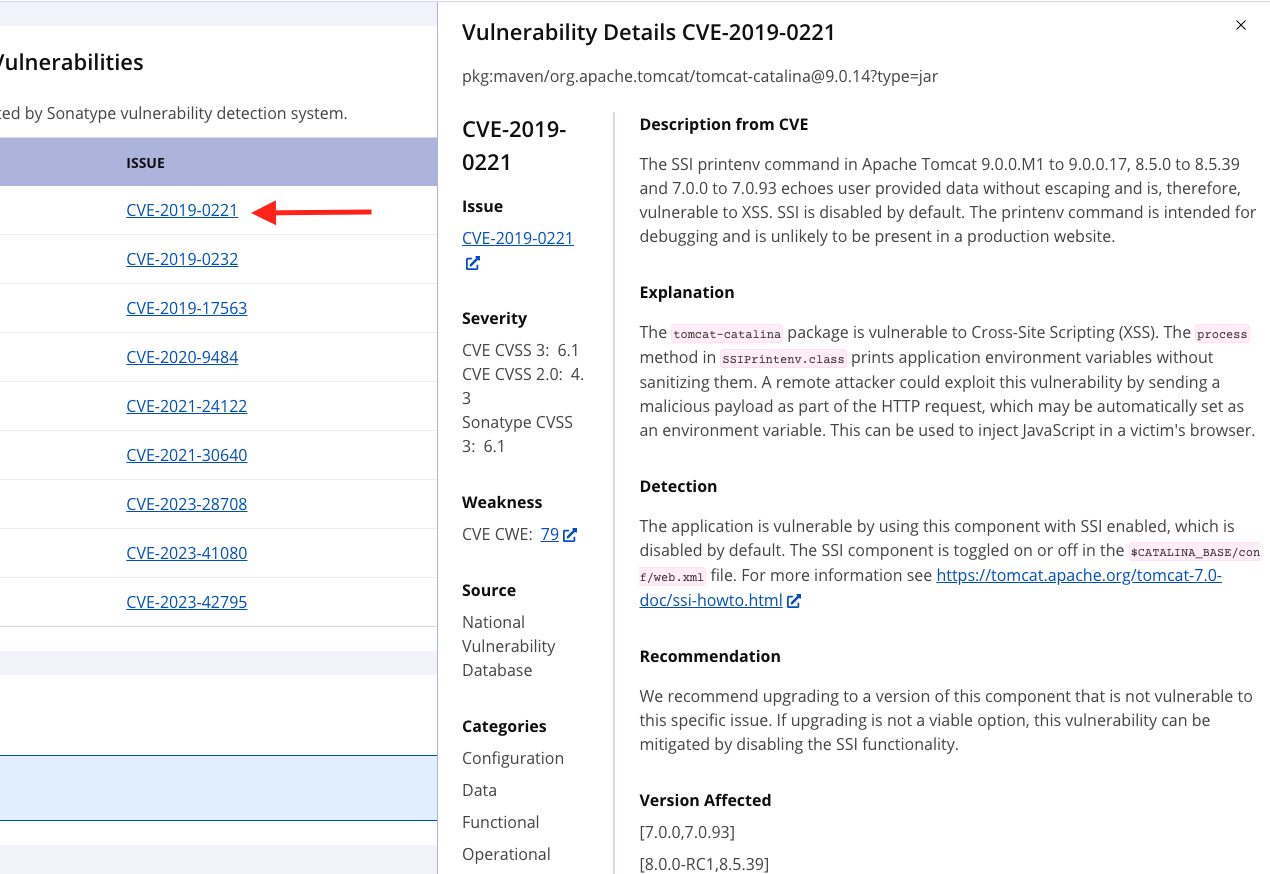Click the ISSUE column header
The image size is (1270, 874).
146,163
